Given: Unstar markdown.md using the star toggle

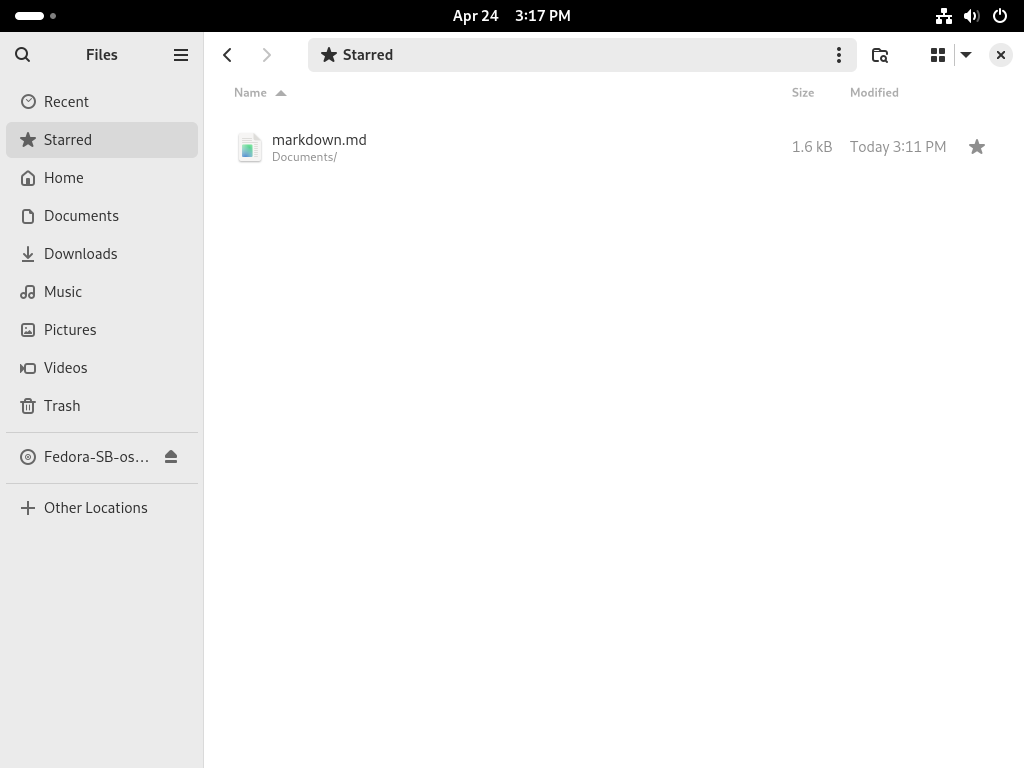Looking at the screenshot, I should [976, 147].
